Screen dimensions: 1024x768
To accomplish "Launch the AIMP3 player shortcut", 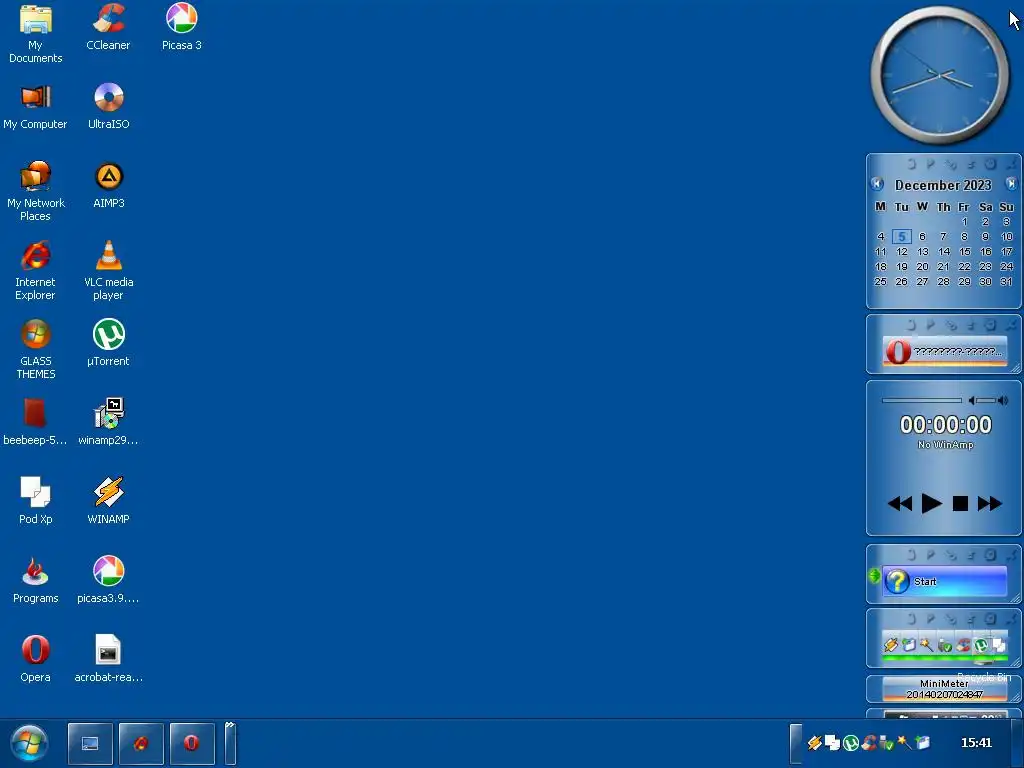I will tap(108, 185).
